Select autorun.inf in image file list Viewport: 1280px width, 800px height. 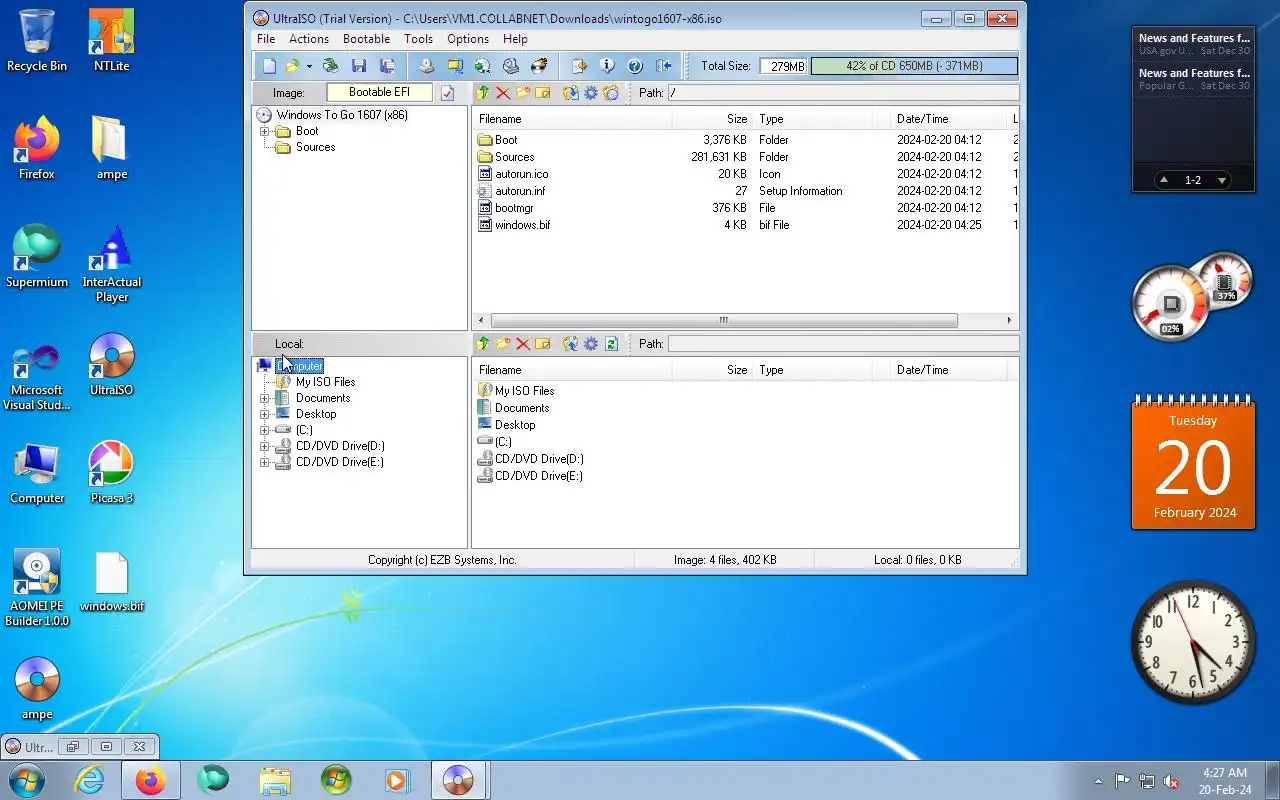pyautogui.click(x=520, y=191)
